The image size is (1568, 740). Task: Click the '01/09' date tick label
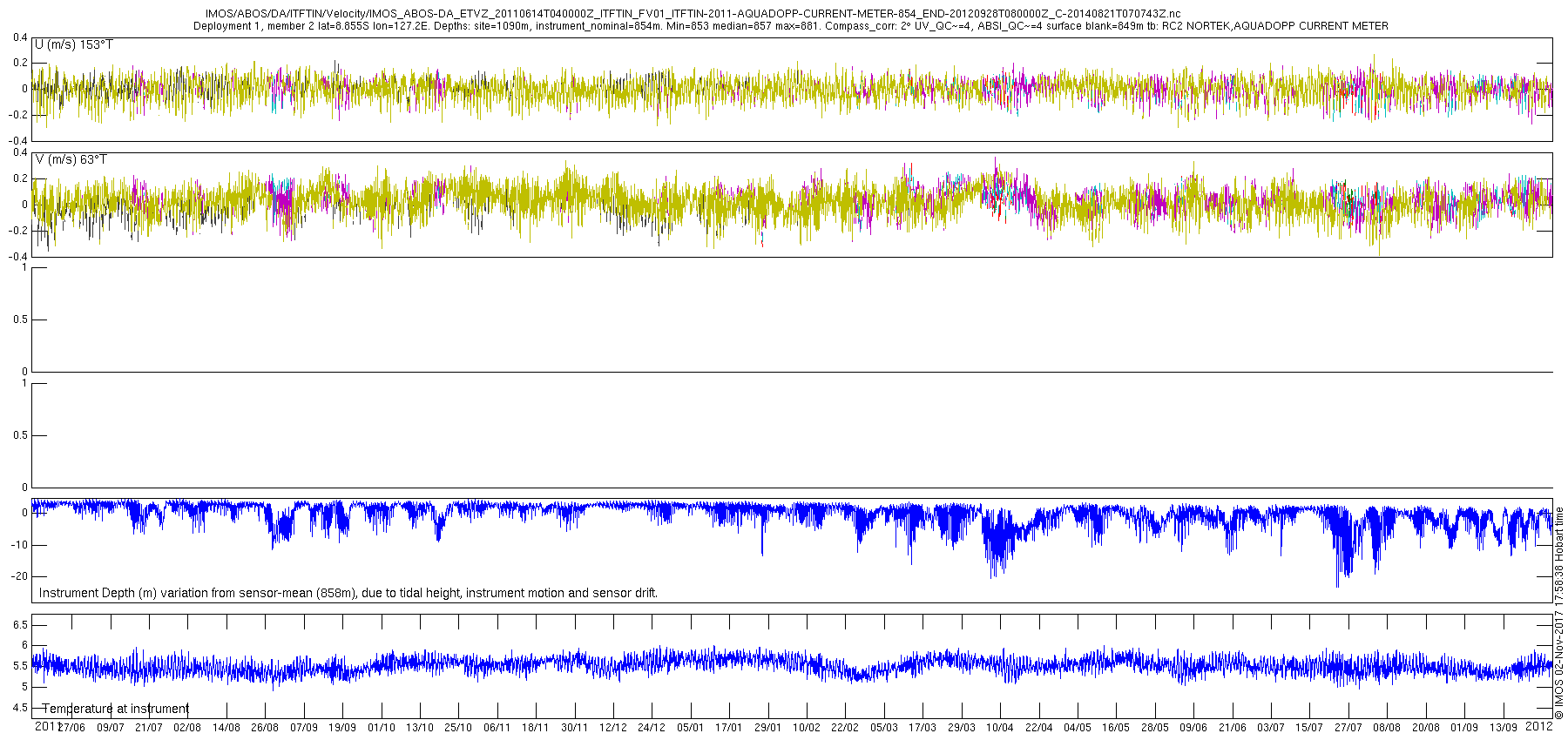pyautogui.click(x=1464, y=728)
